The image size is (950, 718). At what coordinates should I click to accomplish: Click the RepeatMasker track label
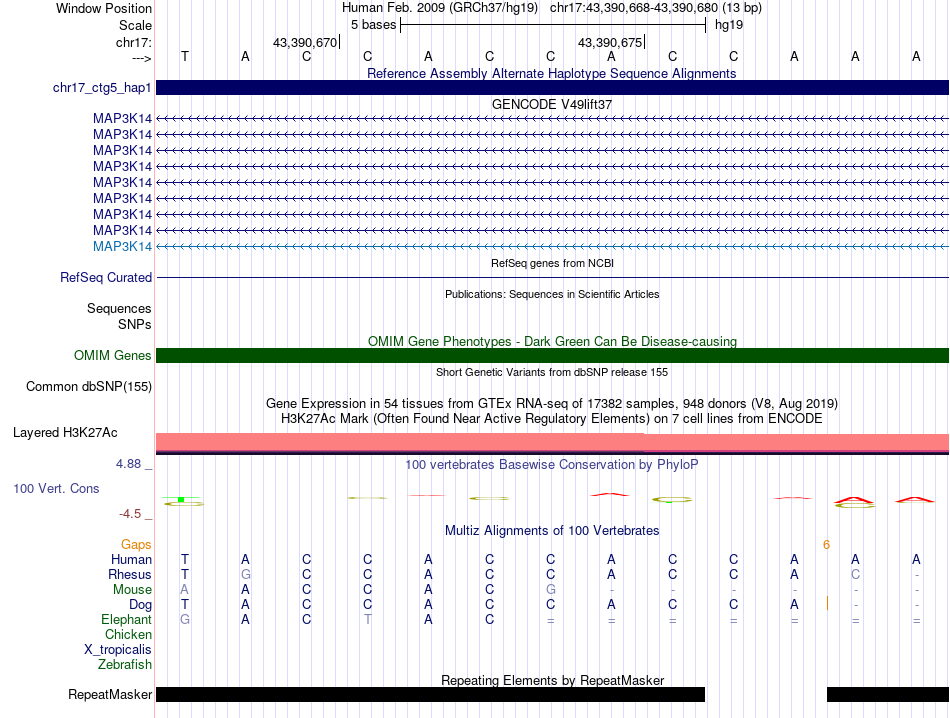pos(110,694)
